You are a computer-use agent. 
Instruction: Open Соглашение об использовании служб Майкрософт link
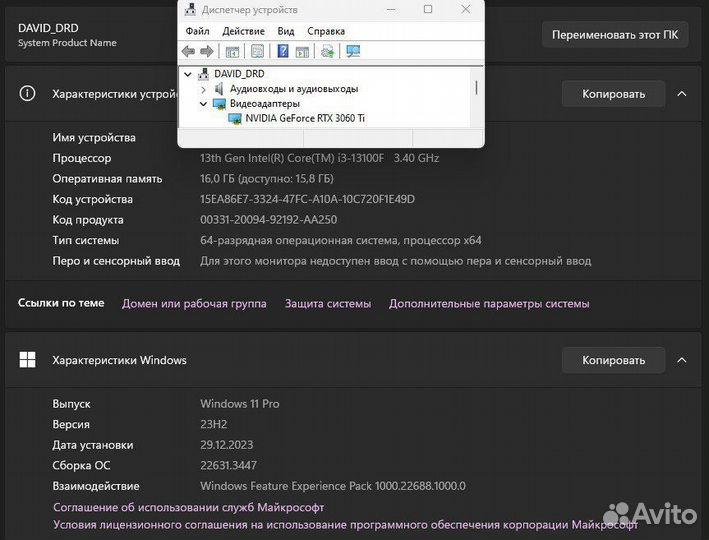pos(189,507)
